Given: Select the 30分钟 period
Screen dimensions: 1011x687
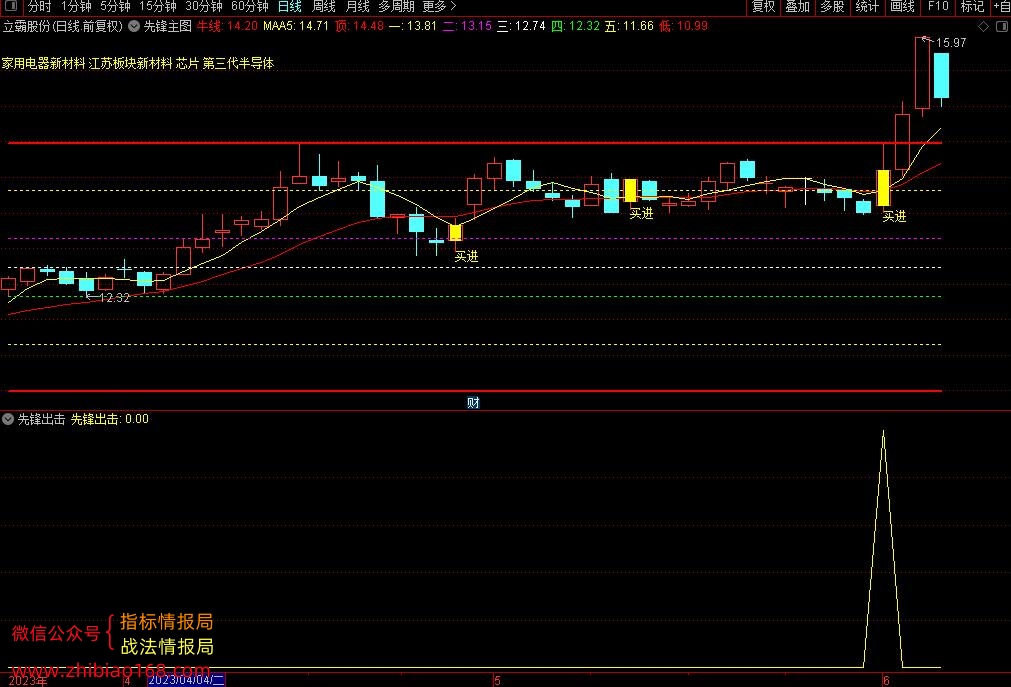Looking at the screenshot, I should 204,6.
